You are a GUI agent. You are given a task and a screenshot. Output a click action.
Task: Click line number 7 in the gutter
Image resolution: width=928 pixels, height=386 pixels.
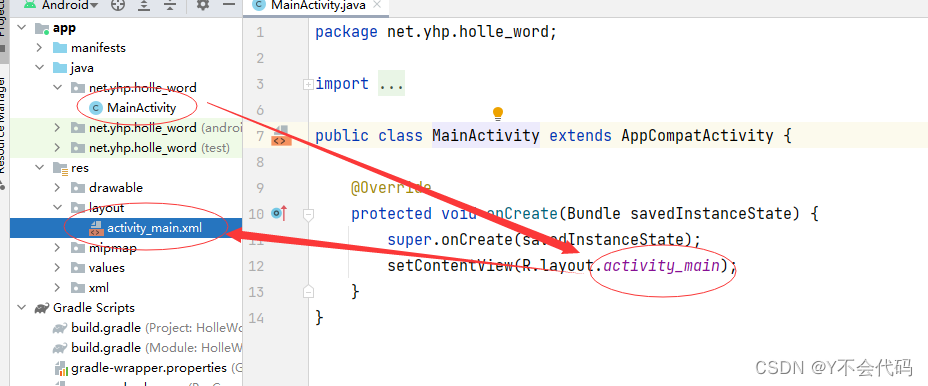click(260, 136)
